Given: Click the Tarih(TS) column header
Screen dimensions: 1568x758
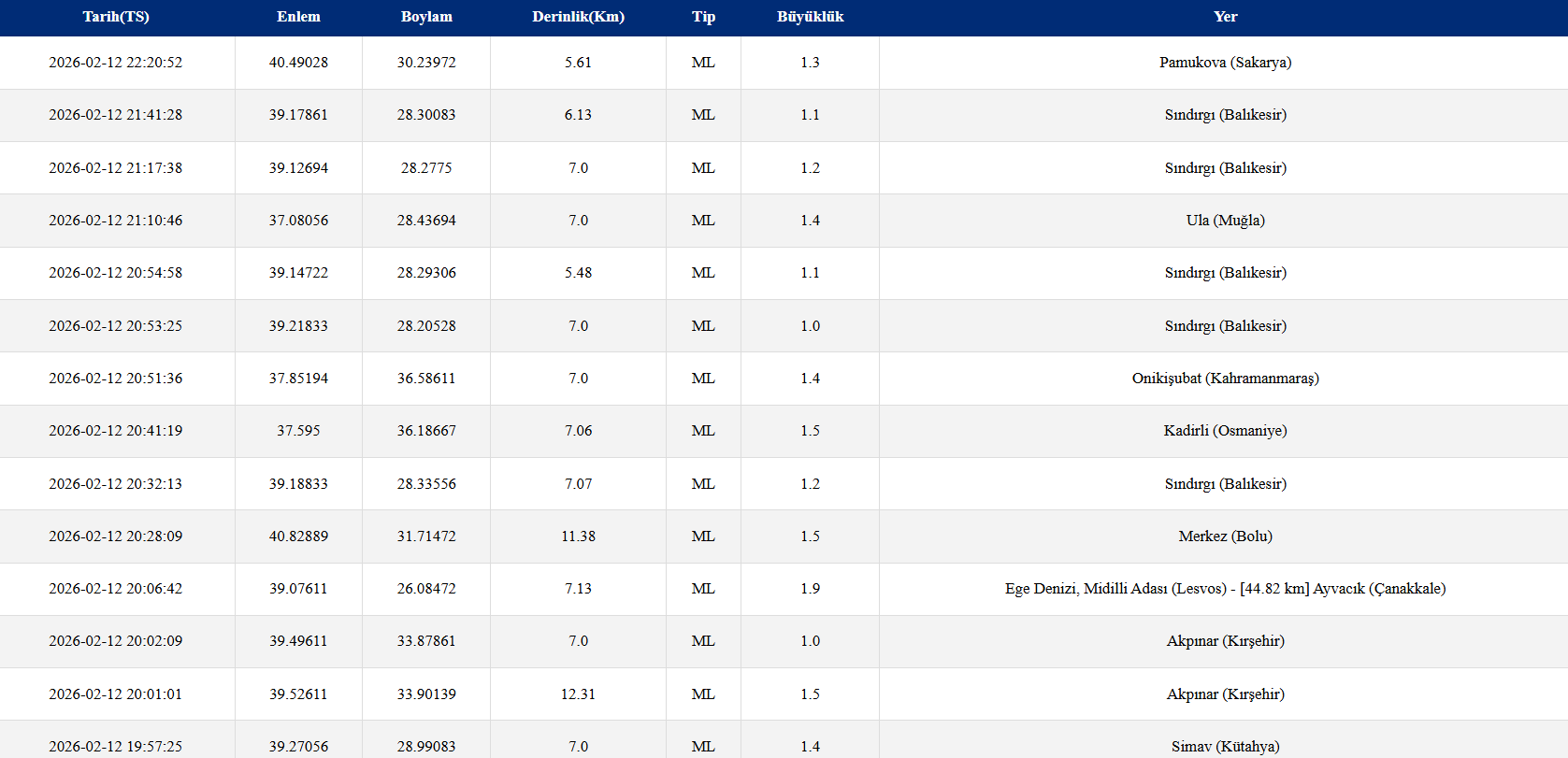Looking at the screenshot, I should pyautogui.click(x=116, y=17).
